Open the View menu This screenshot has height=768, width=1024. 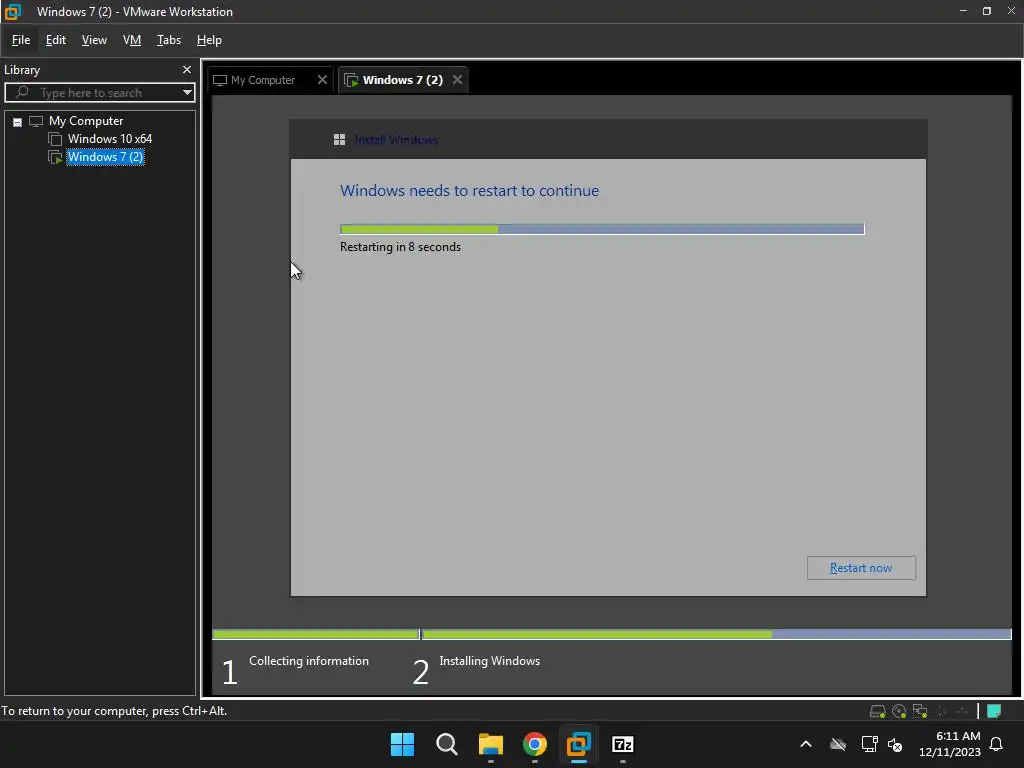(x=94, y=40)
